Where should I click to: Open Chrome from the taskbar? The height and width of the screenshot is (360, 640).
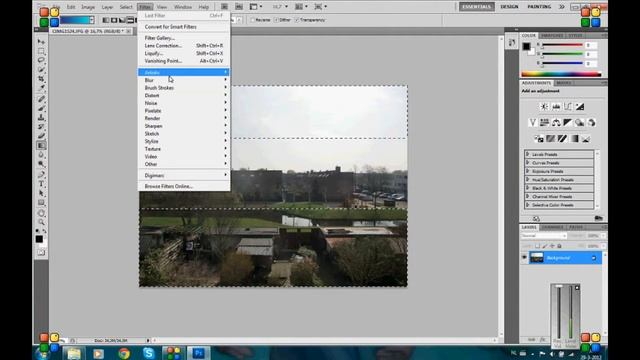click(124, 353)
